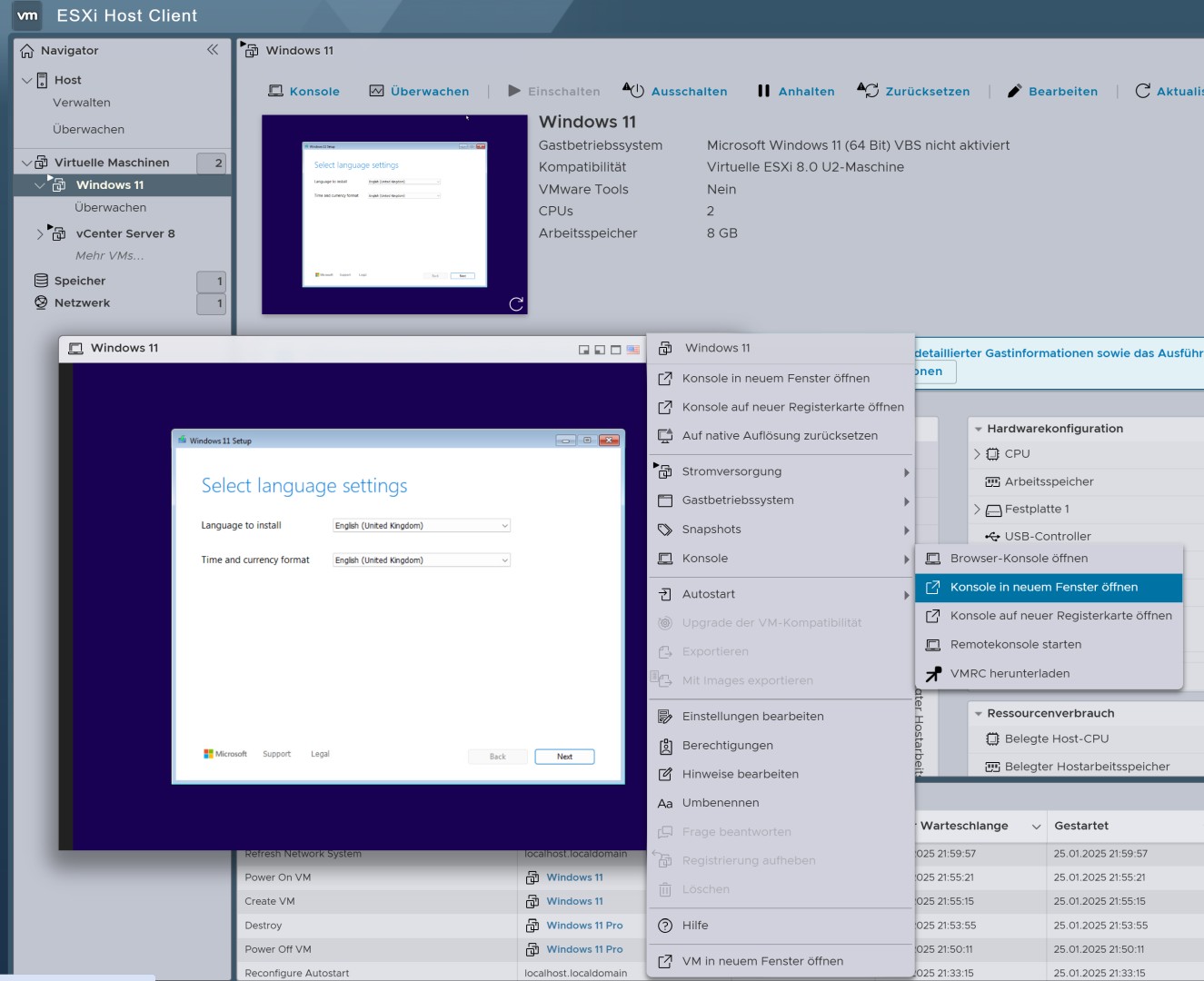This screenshot has width=1204, height=981.
Task: Click the Hinweise bearbeiten note icon
Action: 665,775
